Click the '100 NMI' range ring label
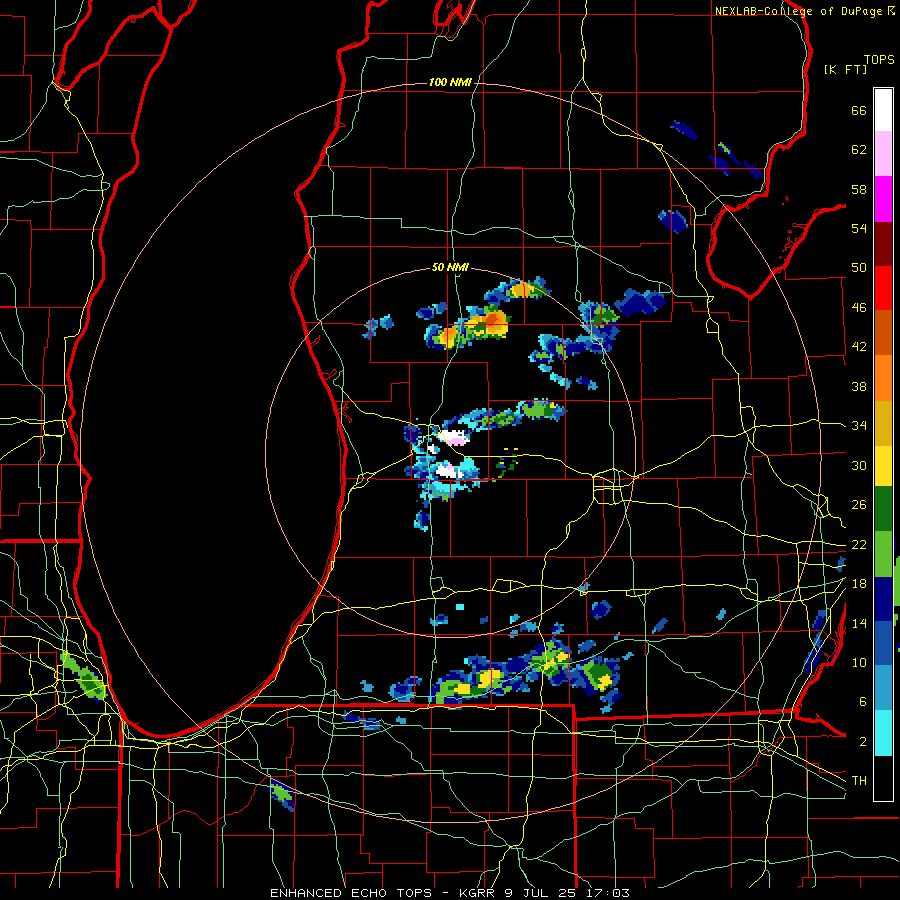The width and height of the screenshot is (900, 900). (x=450, y=83)
